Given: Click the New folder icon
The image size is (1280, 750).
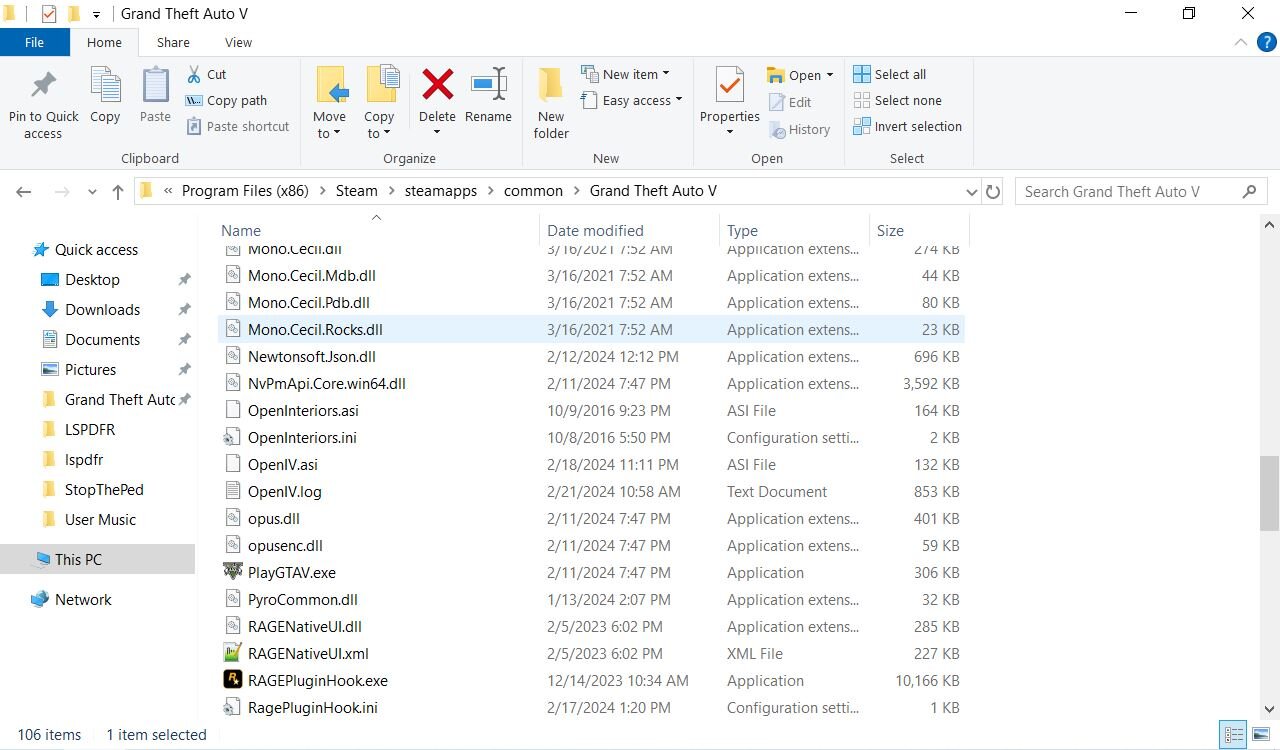Looking at the screenshot, I should point(551,84).
